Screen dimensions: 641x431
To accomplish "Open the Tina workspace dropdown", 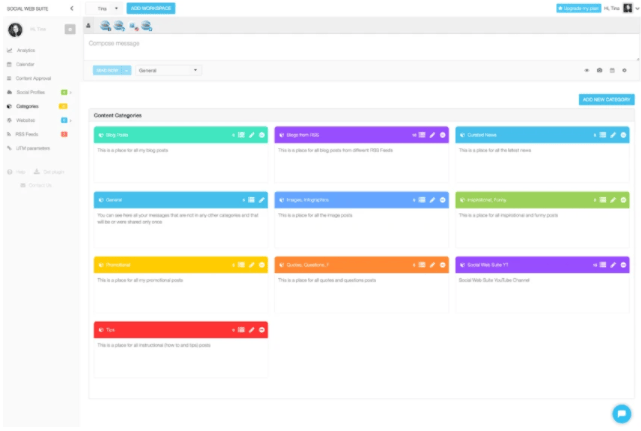I will (108, 8).
